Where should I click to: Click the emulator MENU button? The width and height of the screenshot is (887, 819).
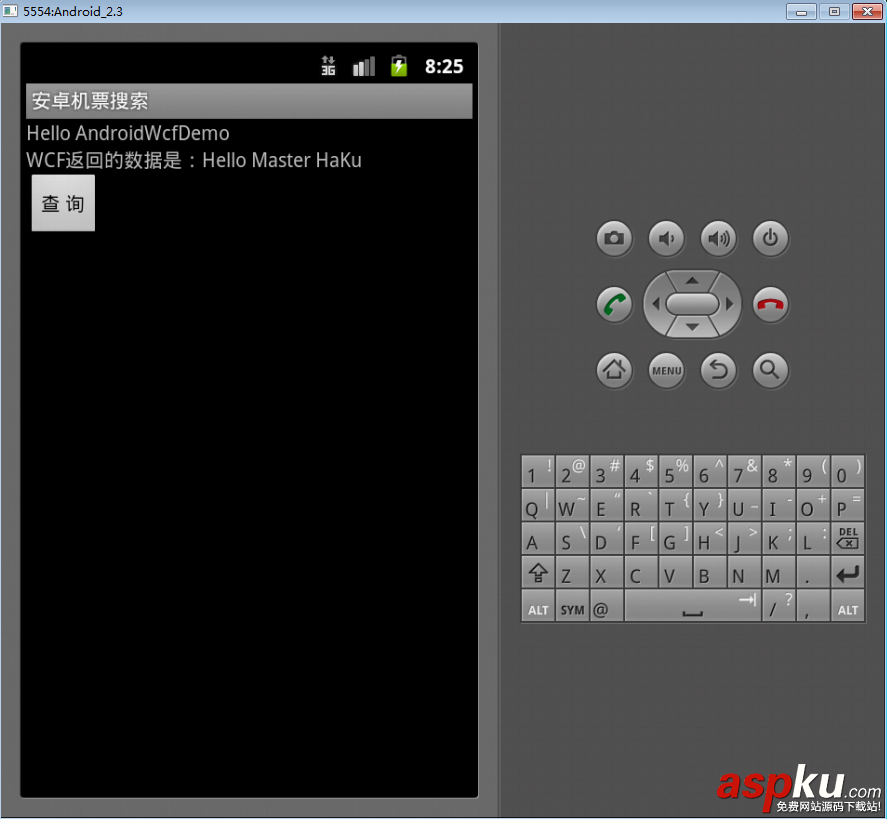tap(666, 370)
